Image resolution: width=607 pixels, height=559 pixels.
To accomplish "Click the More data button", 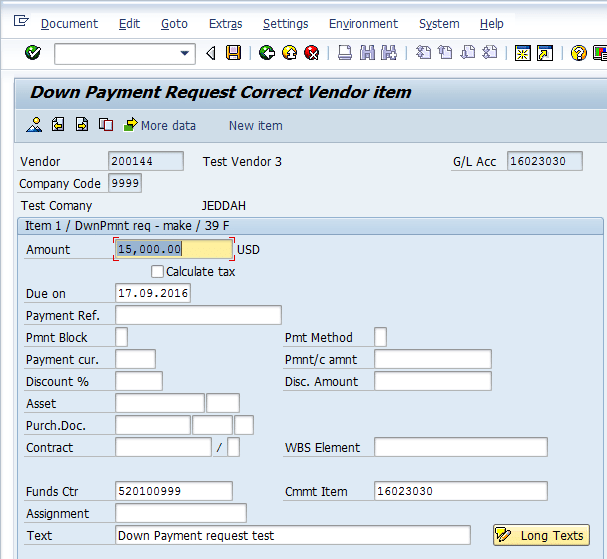I will coord(160,125).
